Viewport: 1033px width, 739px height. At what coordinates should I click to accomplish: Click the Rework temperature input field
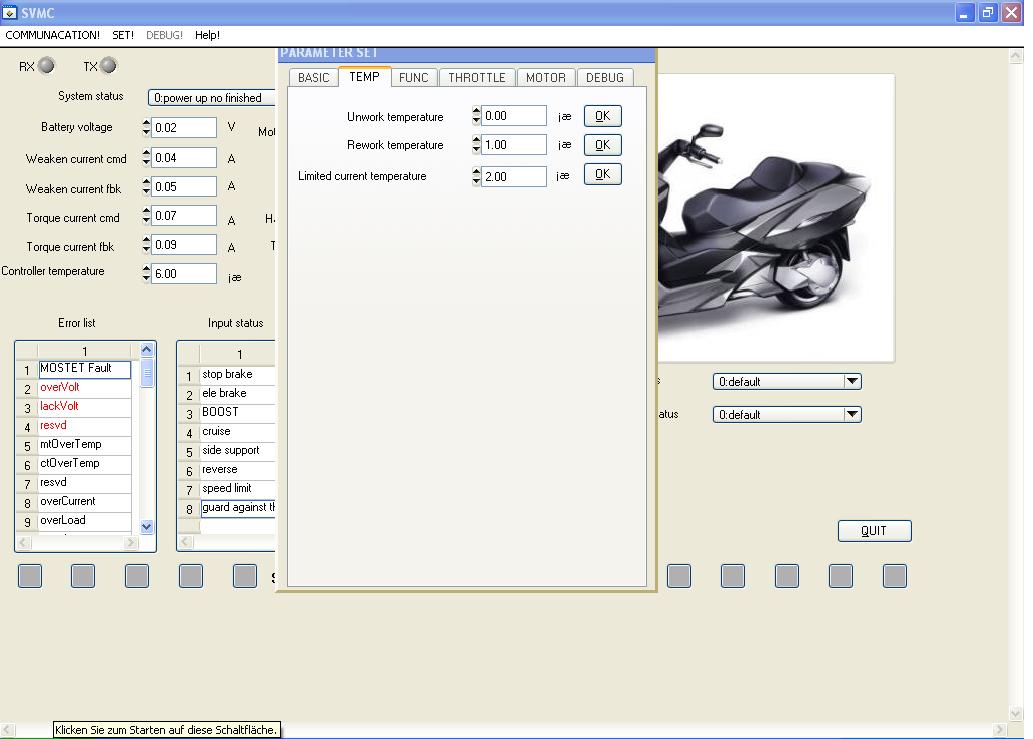513,145
